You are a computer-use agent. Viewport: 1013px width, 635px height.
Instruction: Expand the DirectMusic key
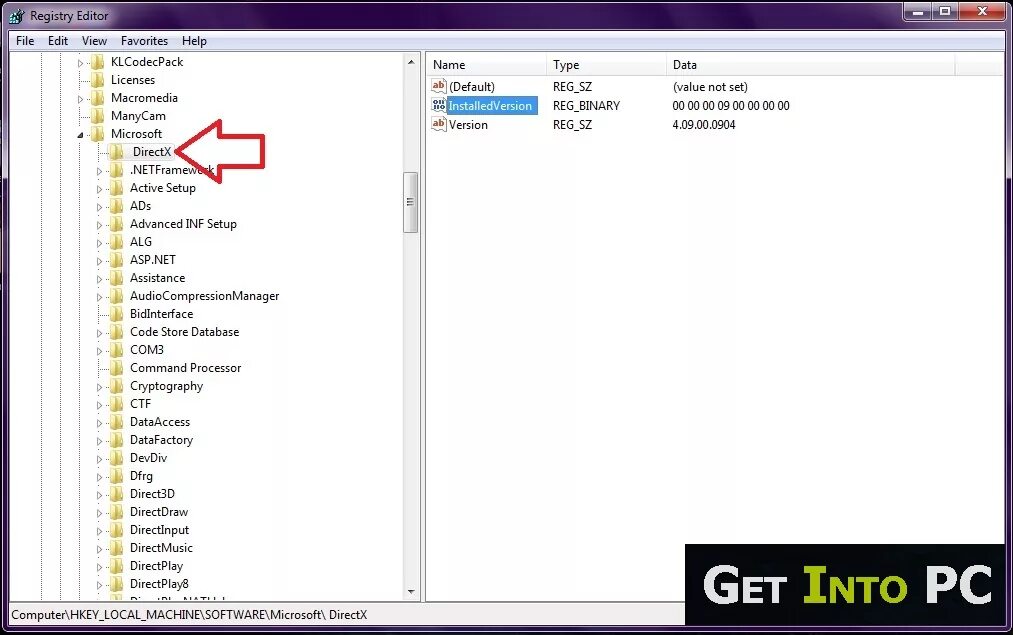click(x=99, y=548)
